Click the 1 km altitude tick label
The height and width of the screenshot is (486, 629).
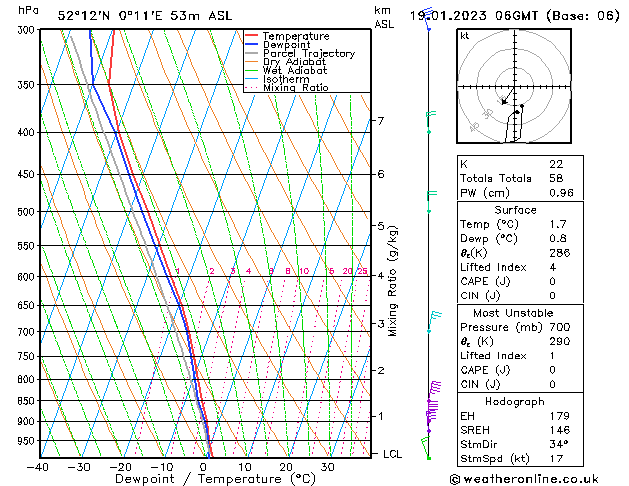(381, 416)
